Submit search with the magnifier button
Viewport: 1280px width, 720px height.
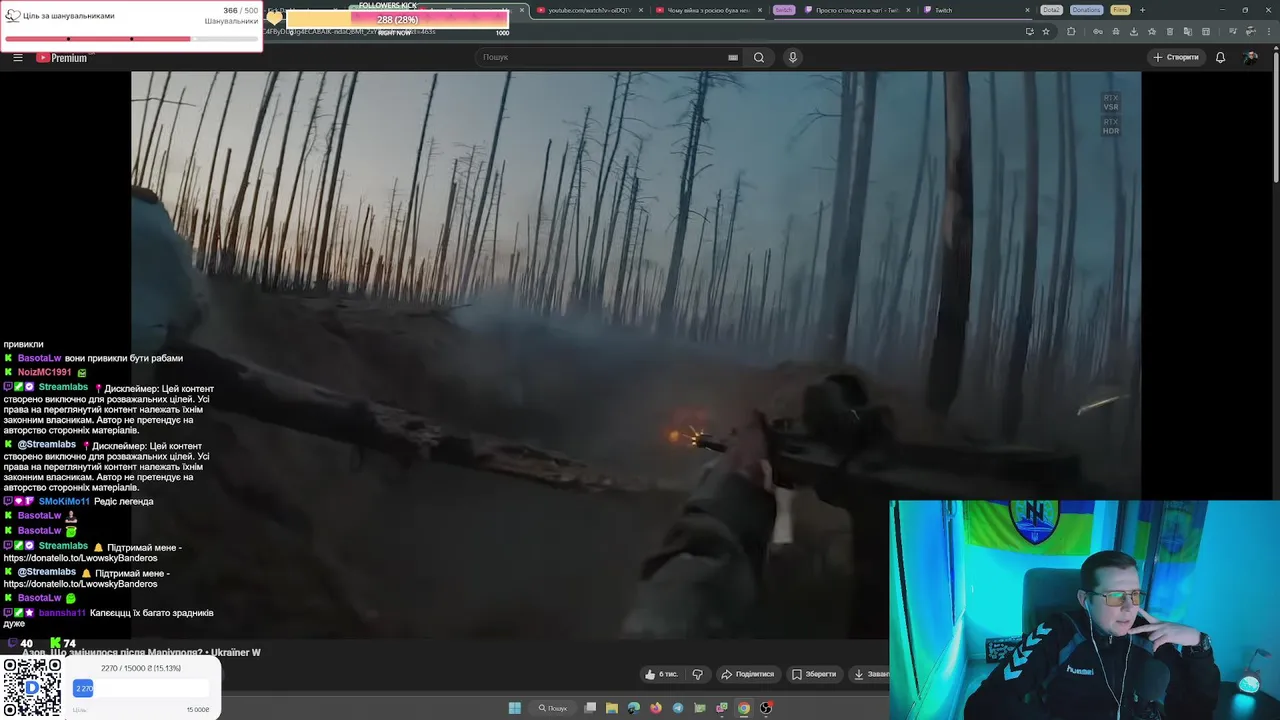(759, 57)
